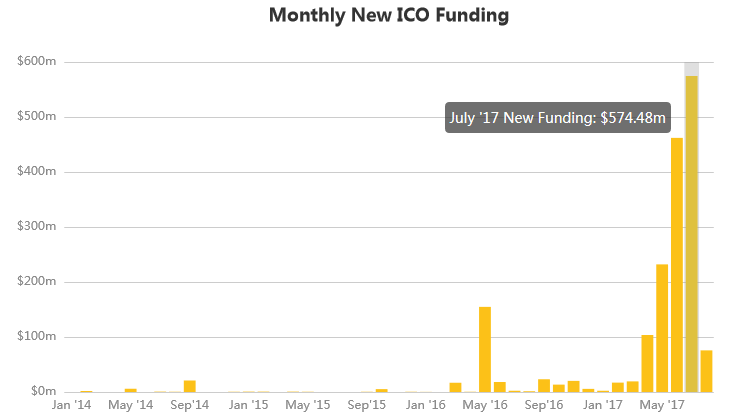Click the Sep '14 funding bar
The width and height of the screenshot is (732, 418).
click(190, 386)
